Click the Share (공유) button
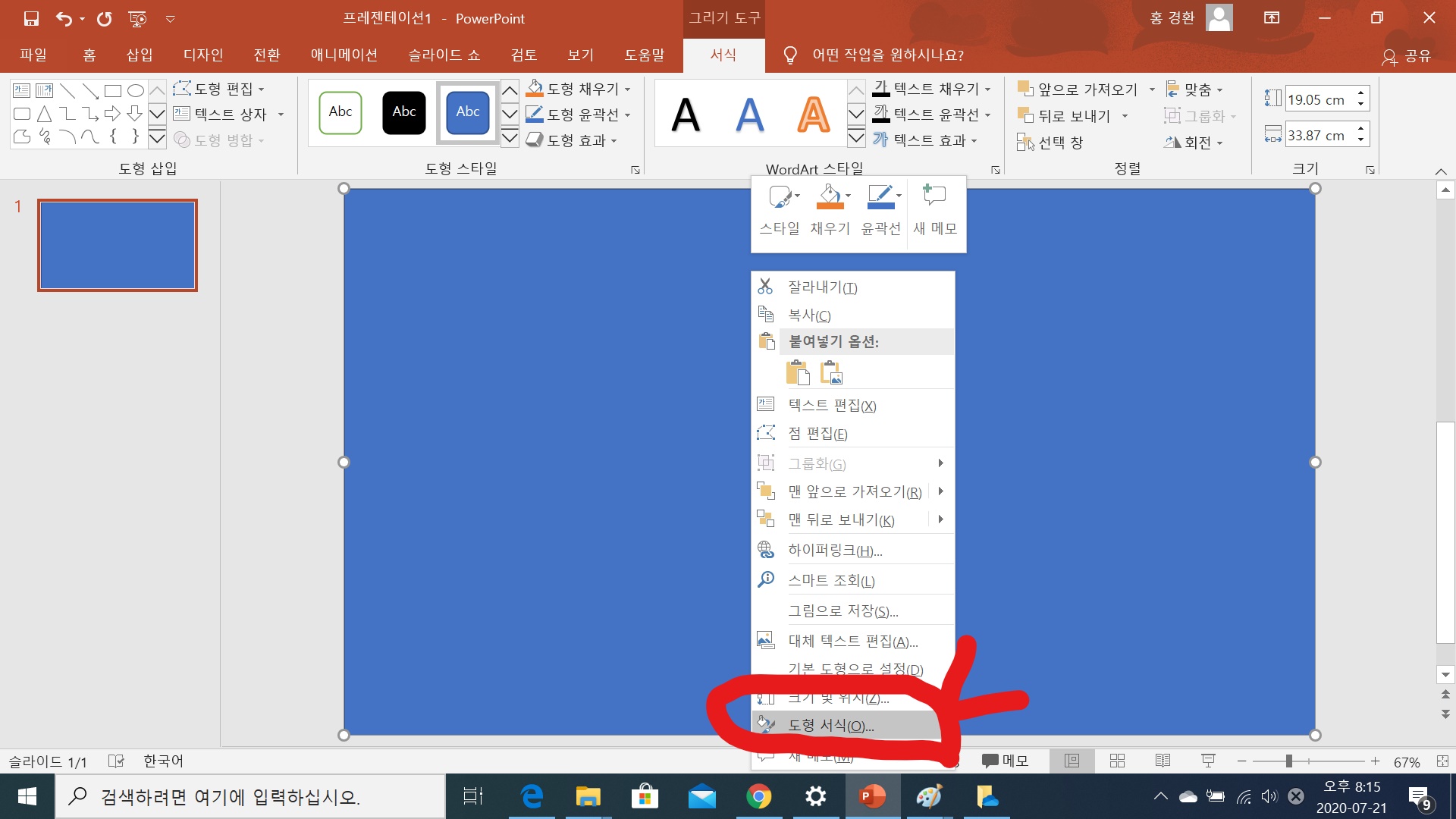 pos(1407,55)
